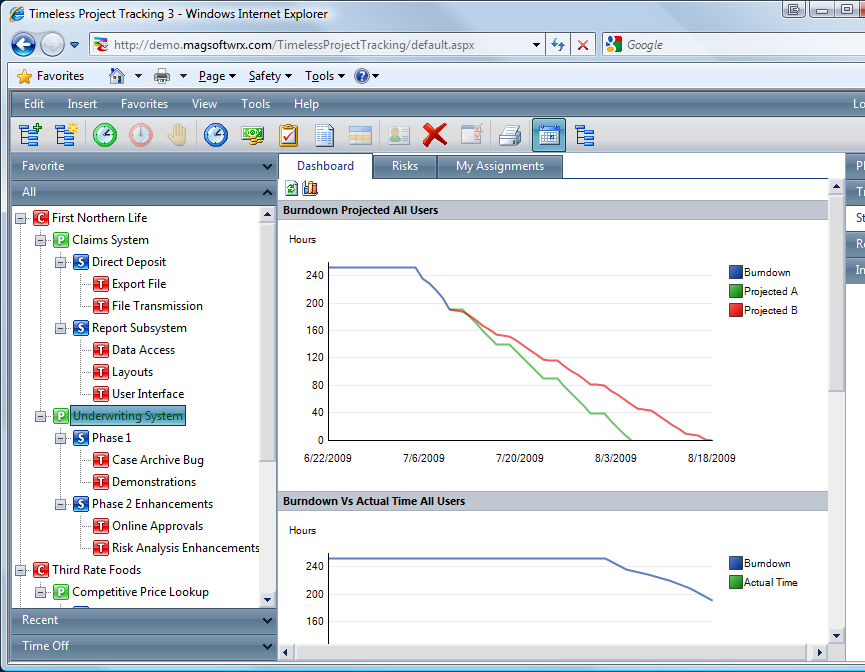Open the My Assignments tab
The image size is (865, 672).
click(500, 166)
